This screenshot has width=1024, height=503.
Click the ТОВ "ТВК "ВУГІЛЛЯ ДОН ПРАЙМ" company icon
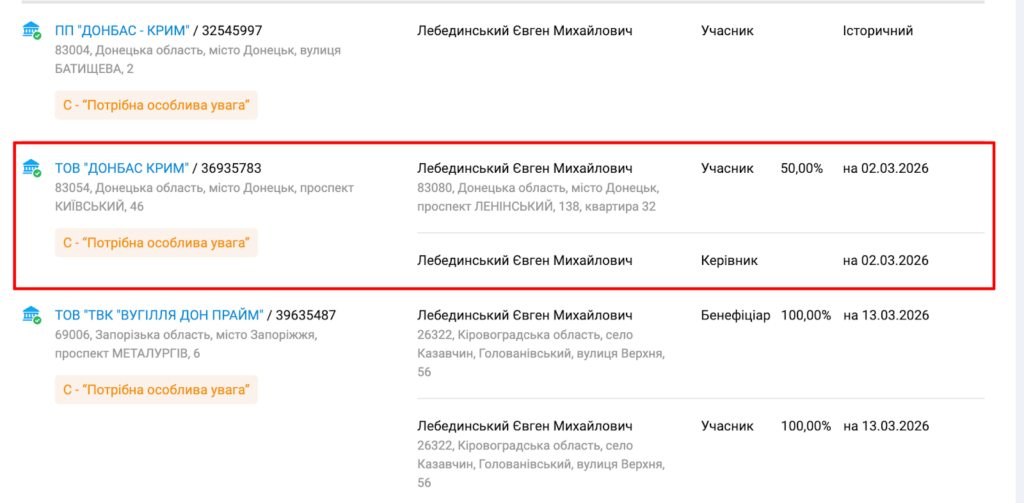32,315
